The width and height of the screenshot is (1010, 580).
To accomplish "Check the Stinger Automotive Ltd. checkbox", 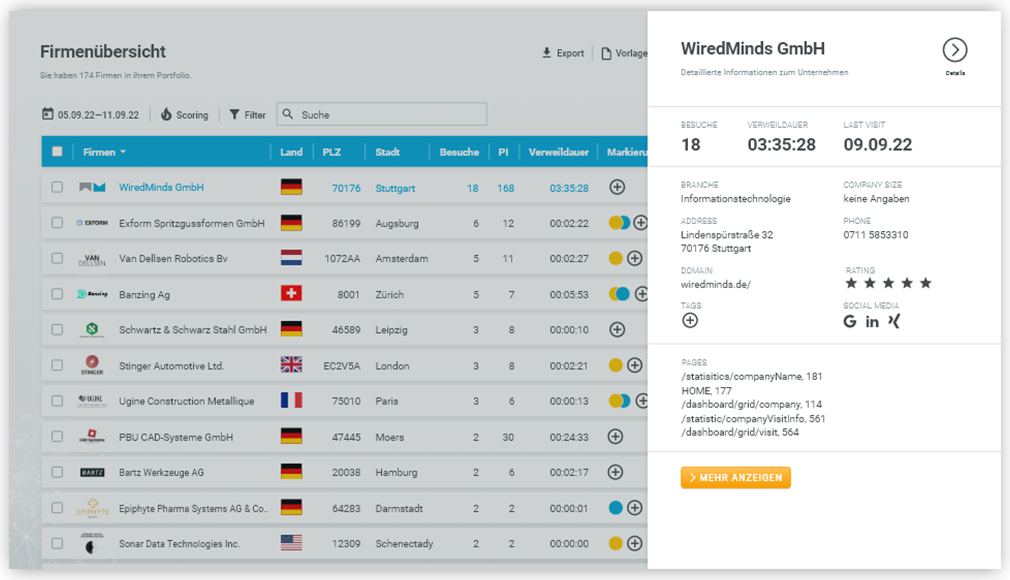I will [57, 365].
